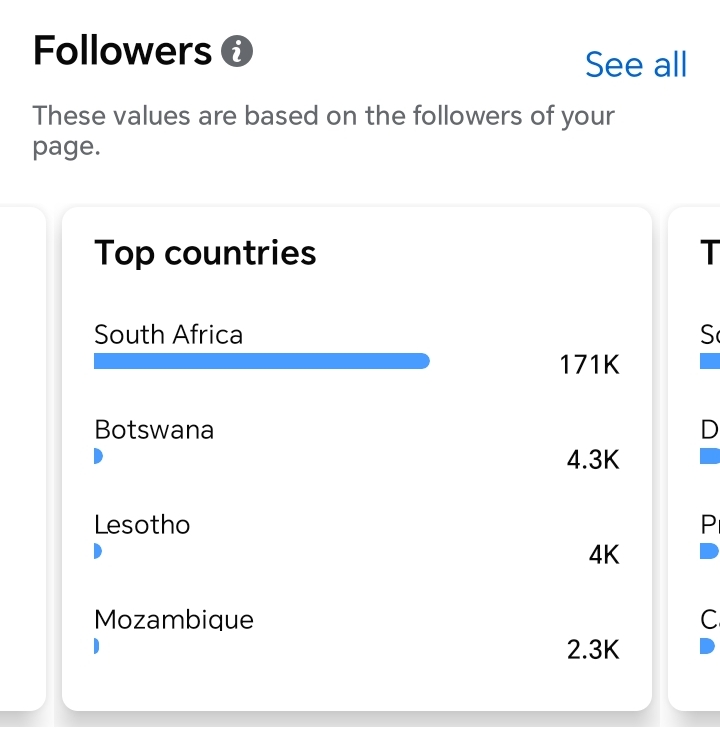This screenshot has width=720, height=741.
Task: Select the South Africa country label
Action: coord(168,335)
